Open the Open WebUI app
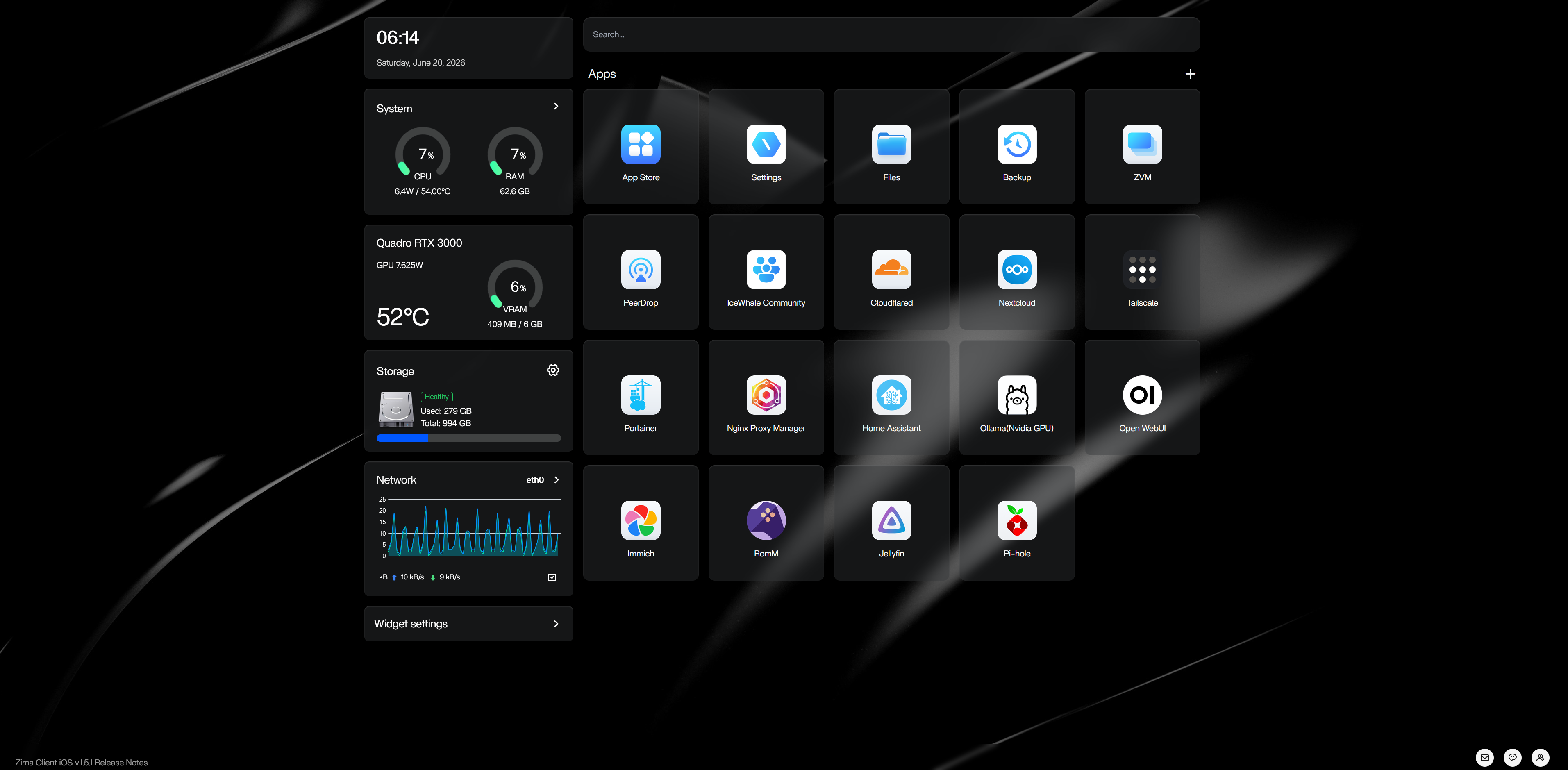The width and height of the screenshot is (1568, 770). point(1142,397)
